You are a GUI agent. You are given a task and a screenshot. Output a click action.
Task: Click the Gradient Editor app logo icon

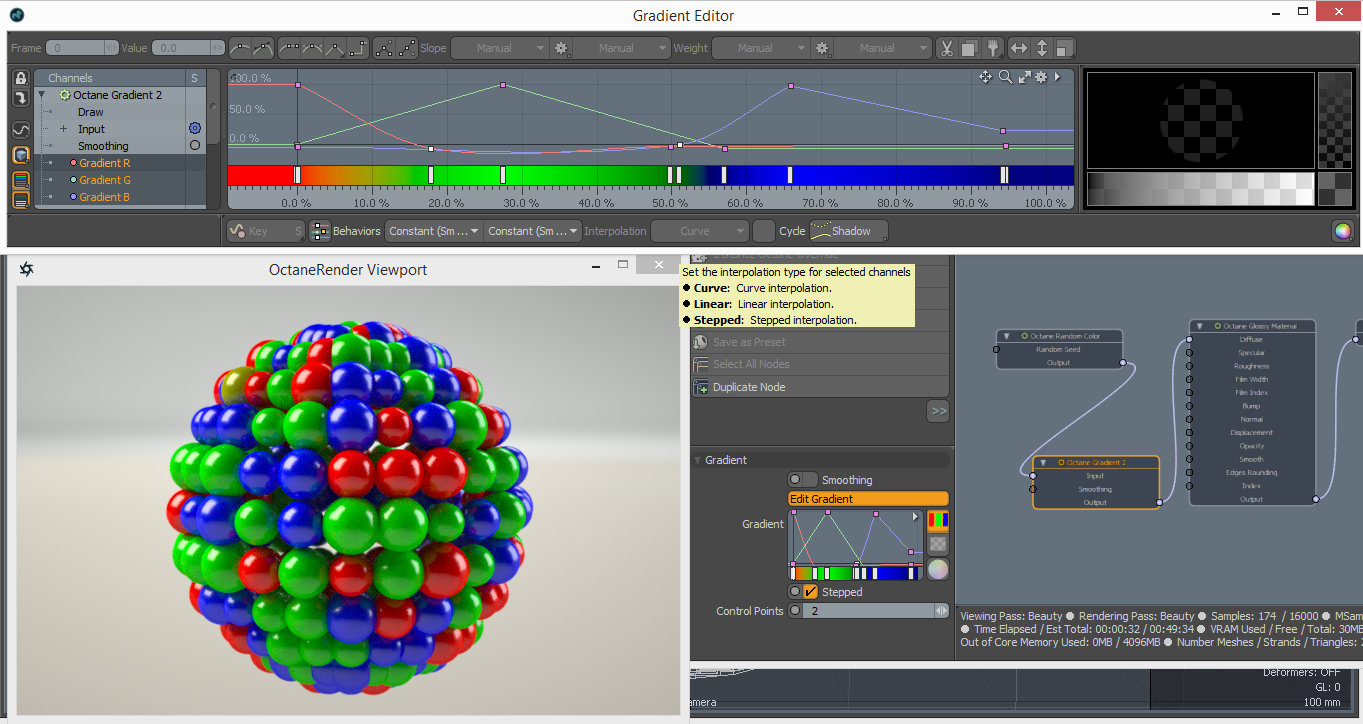click(x=18, y=15)
